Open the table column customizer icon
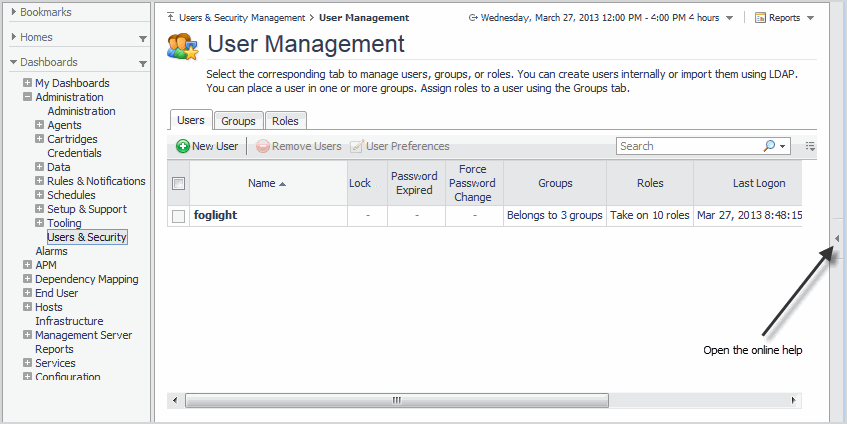 [x=810, y=146]
